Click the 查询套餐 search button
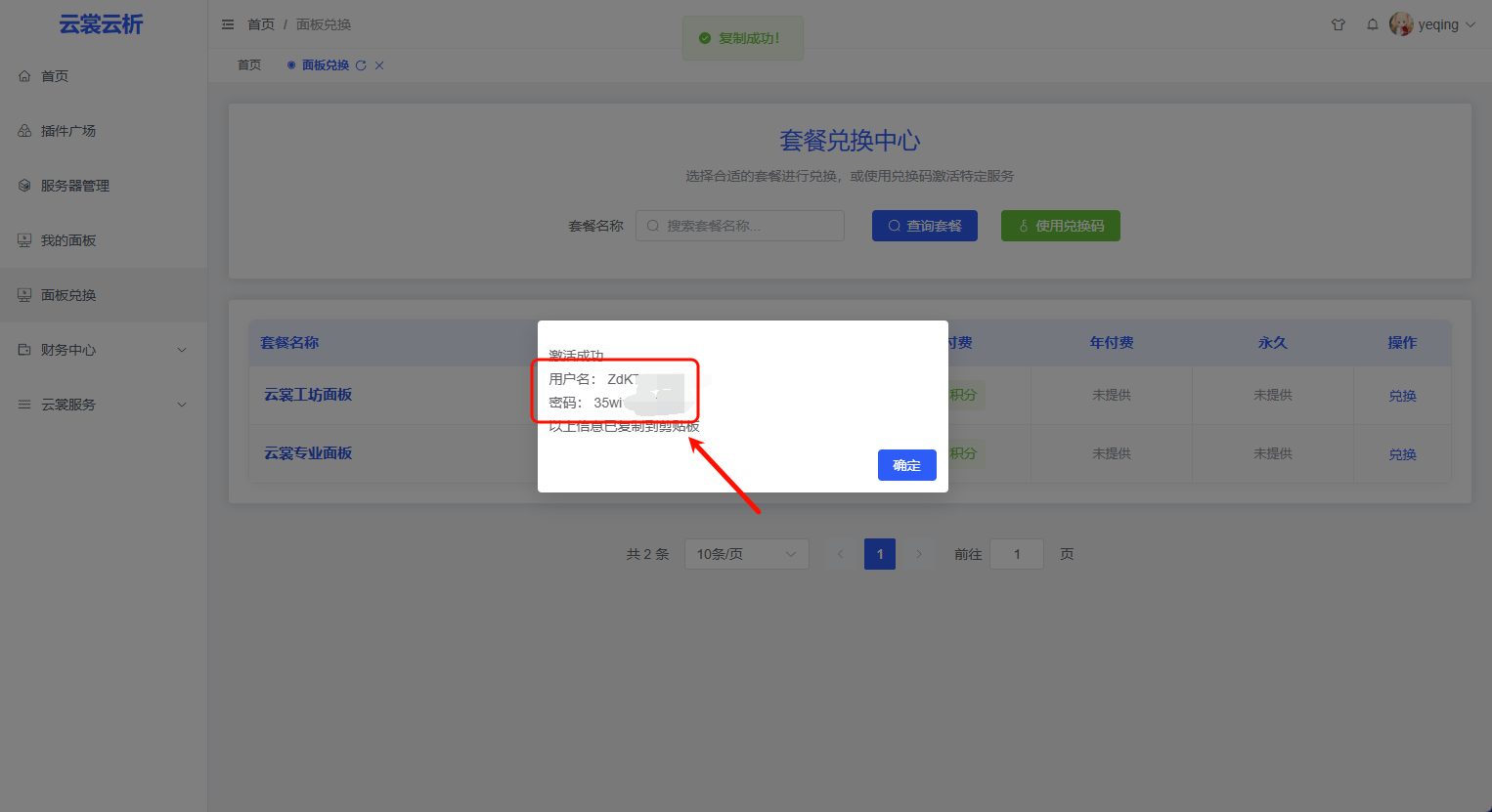Image resolution: width=1492 pixels, height=812 pixels. (924, 226)
